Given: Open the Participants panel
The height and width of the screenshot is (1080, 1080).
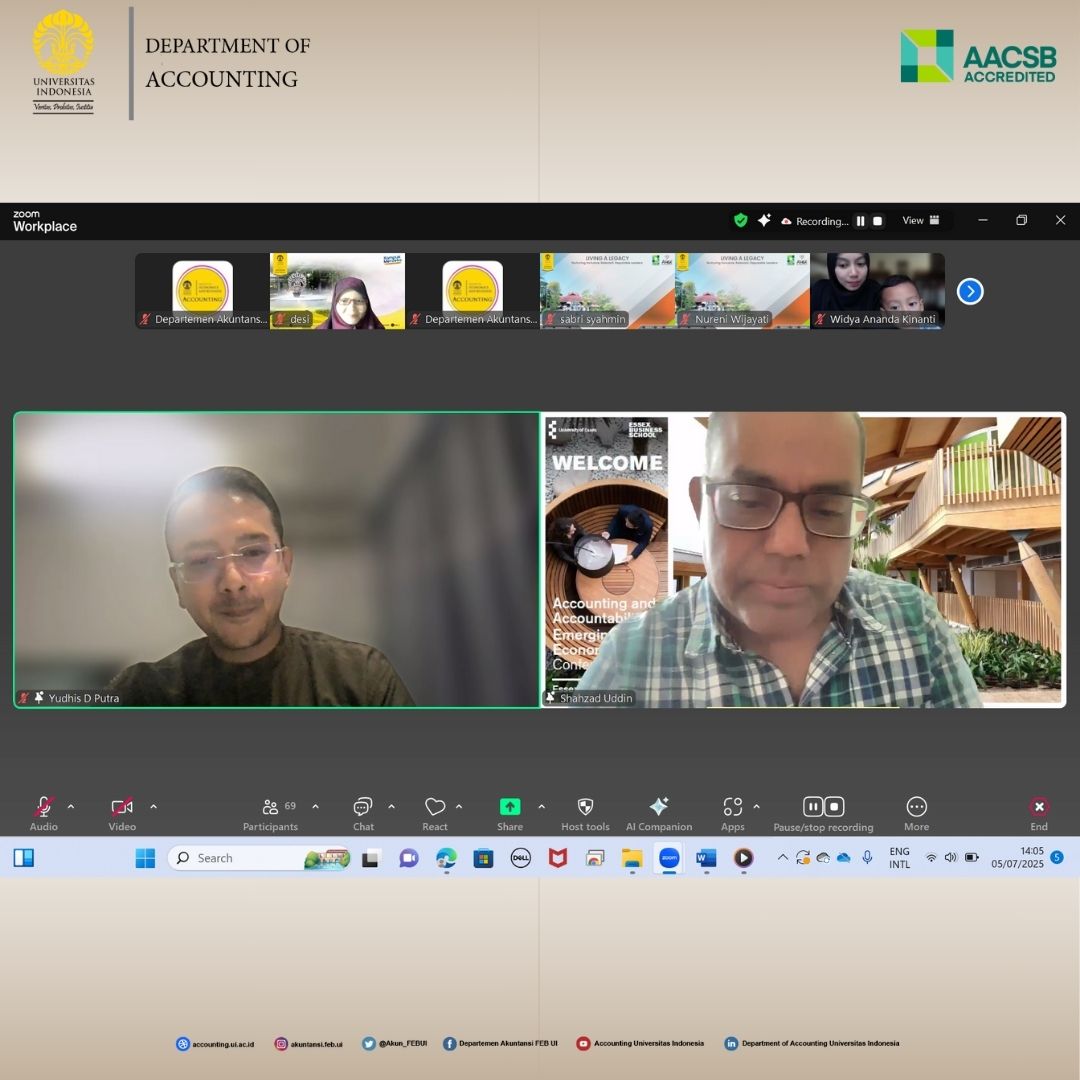Looking at the screenshot, I should point(270,808).
